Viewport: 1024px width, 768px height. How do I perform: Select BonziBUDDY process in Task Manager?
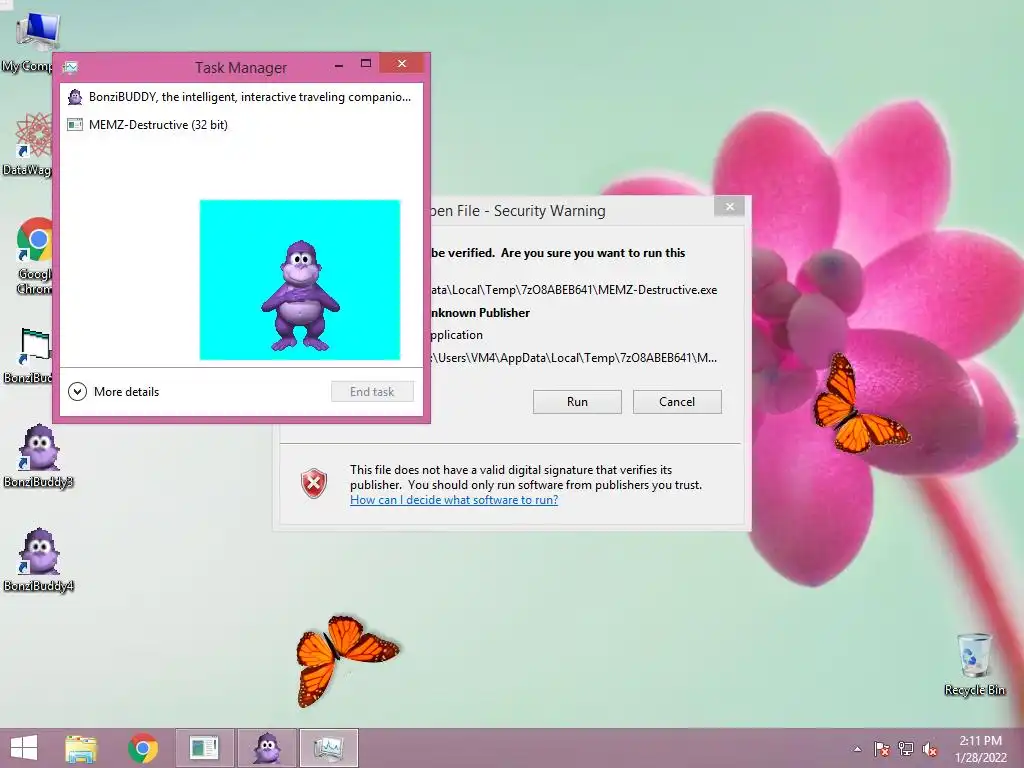241,97
